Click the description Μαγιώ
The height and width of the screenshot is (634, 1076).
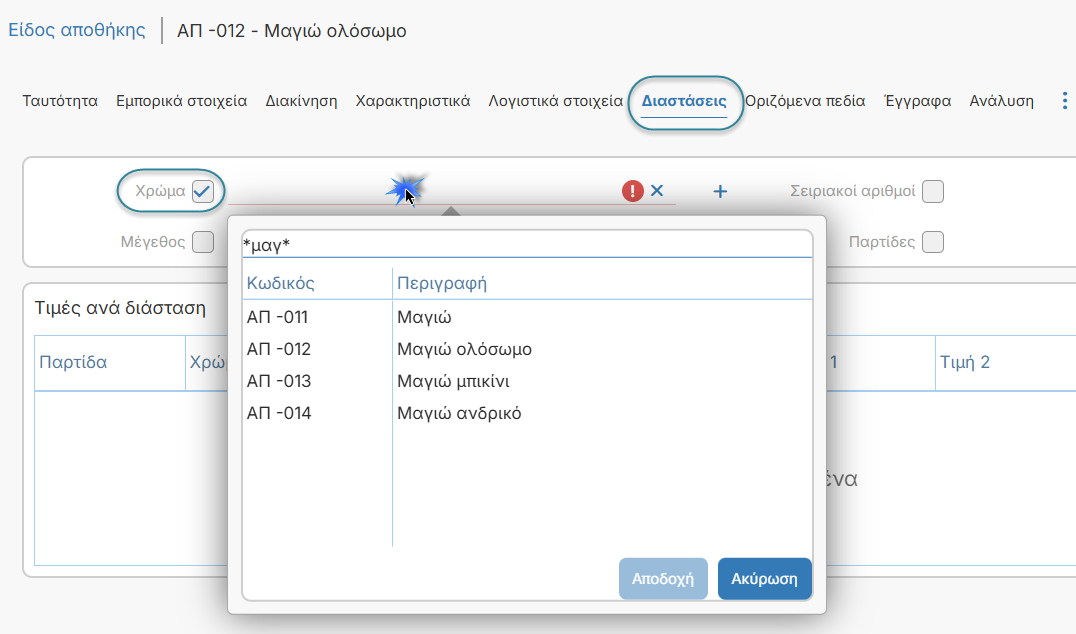click(x=424, y=317)
